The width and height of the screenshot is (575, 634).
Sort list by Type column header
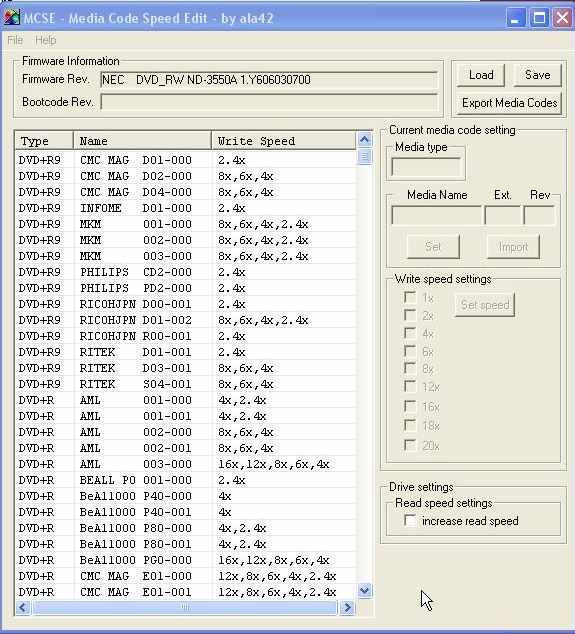44,141
